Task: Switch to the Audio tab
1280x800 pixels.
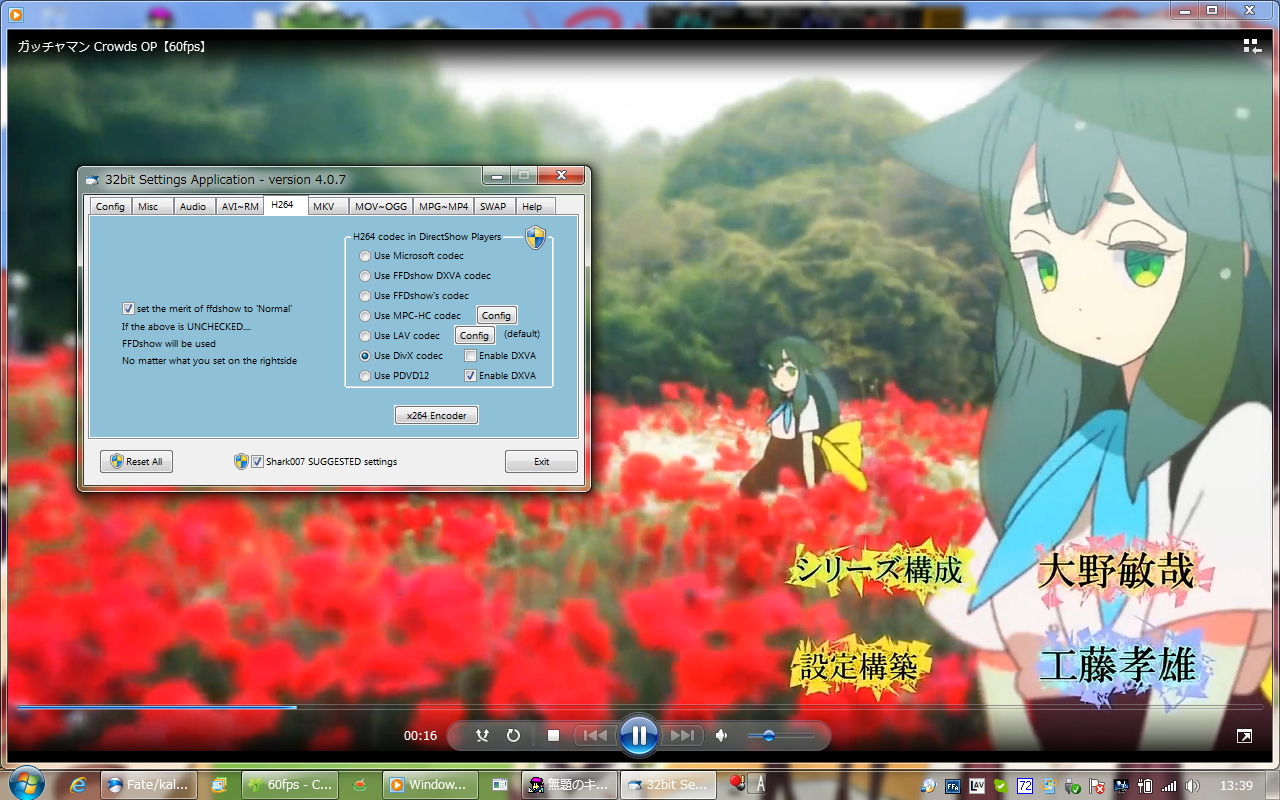Action: point(193,206)
